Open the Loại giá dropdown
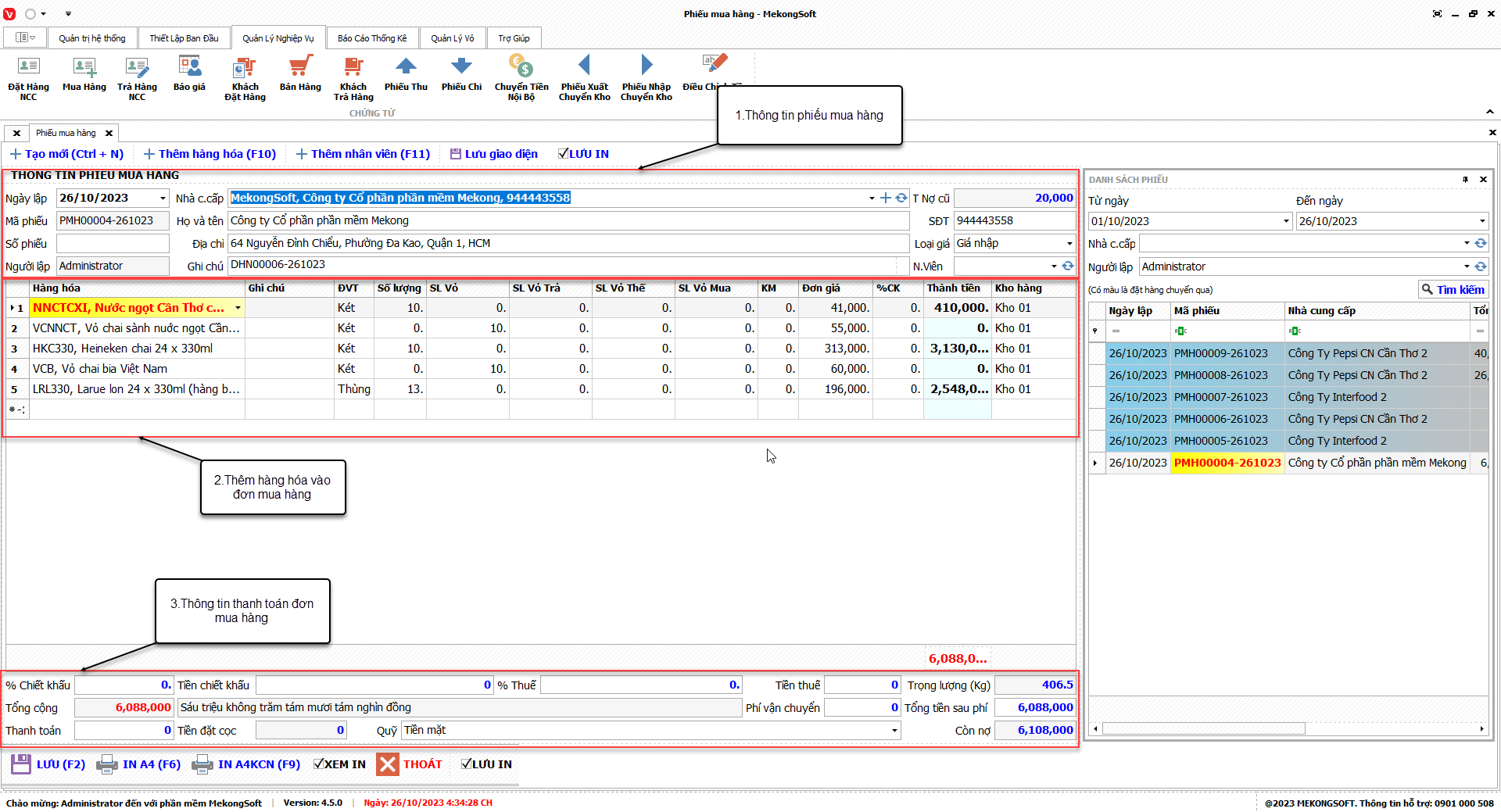Viewport: 1501px width, 812px height. click(1069, 244)
